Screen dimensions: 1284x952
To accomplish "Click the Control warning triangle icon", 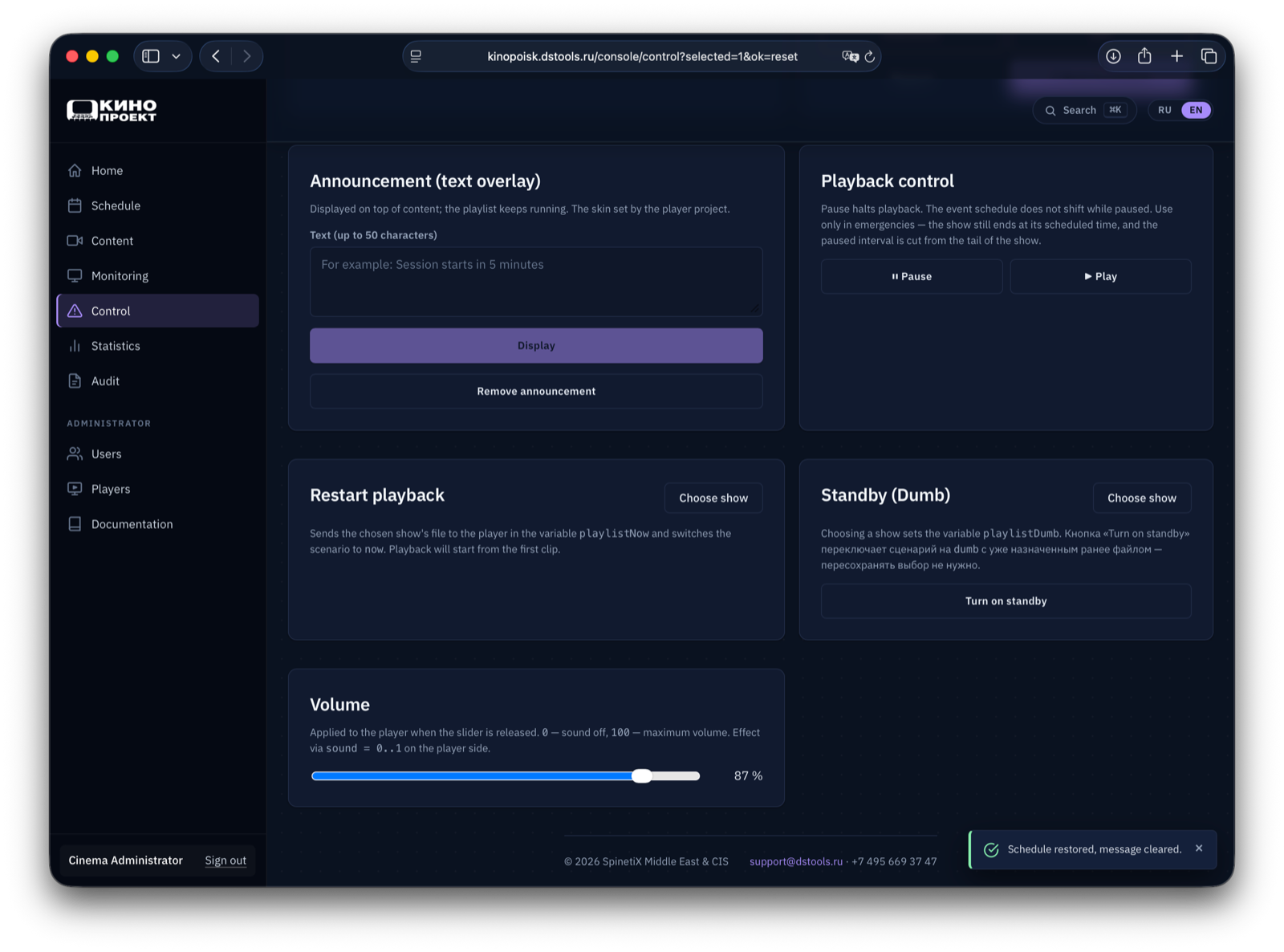I will pos(75,311).
